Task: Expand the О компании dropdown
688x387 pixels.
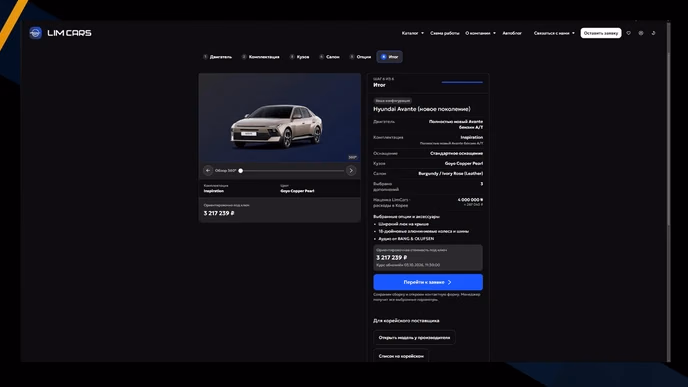Action: (x=480, y=33)
